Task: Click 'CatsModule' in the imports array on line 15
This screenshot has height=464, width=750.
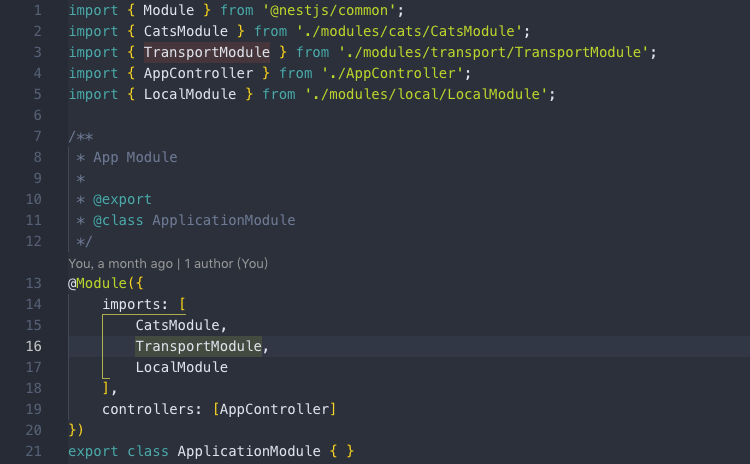Action: 177,325
